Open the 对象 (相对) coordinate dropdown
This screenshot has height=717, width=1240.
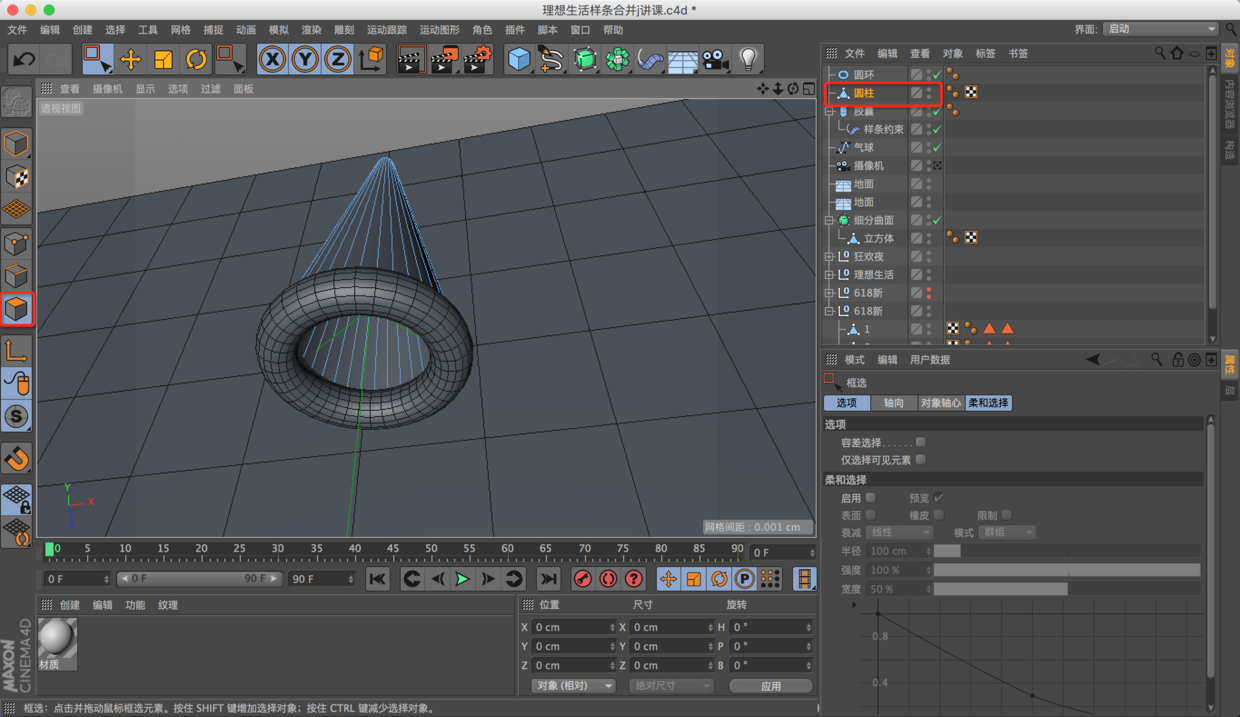[573, 686]
